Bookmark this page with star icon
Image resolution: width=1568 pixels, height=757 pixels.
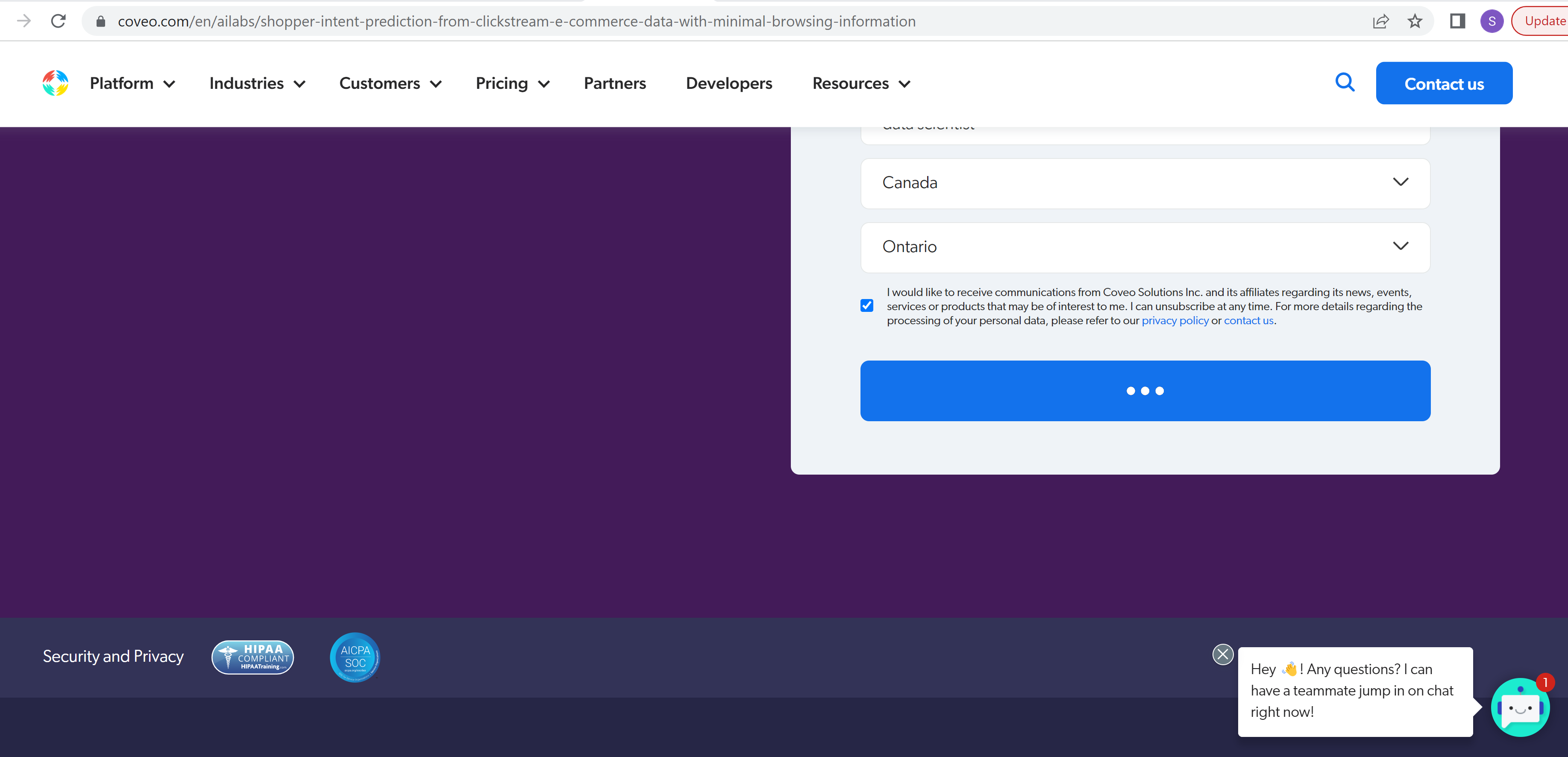click(1415, 21)
